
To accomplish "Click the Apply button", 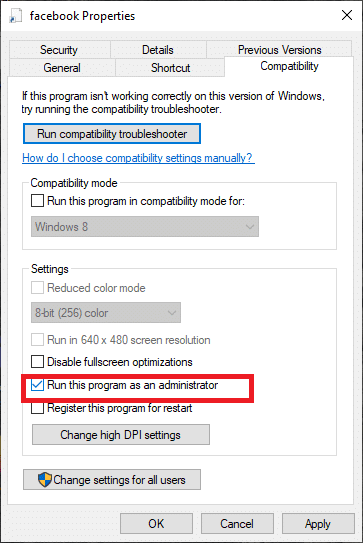I will pyautogui.click(x=318, y=523).
